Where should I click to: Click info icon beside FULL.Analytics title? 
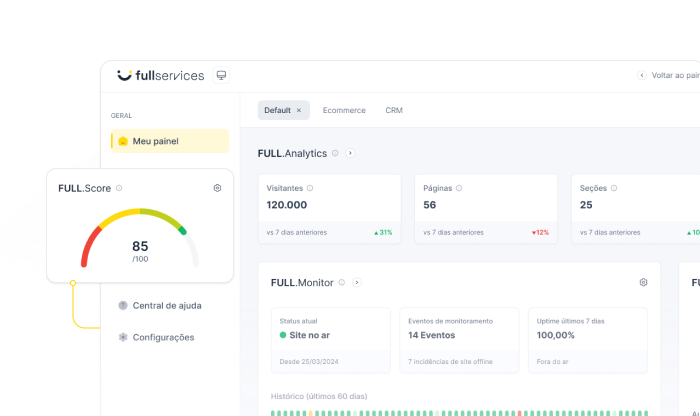335,153
